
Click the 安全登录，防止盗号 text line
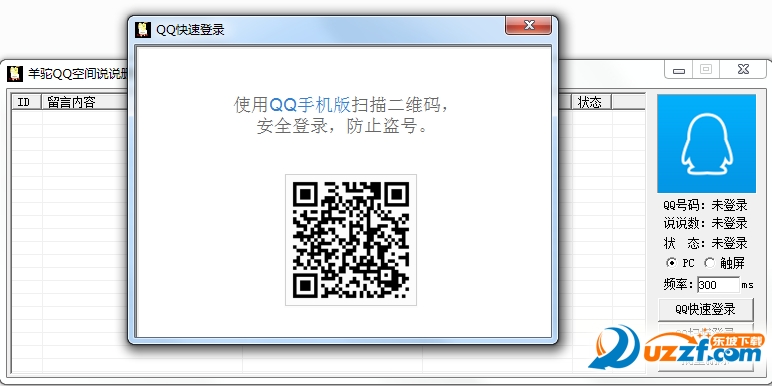pyautogui.click(x=342, y=127)
